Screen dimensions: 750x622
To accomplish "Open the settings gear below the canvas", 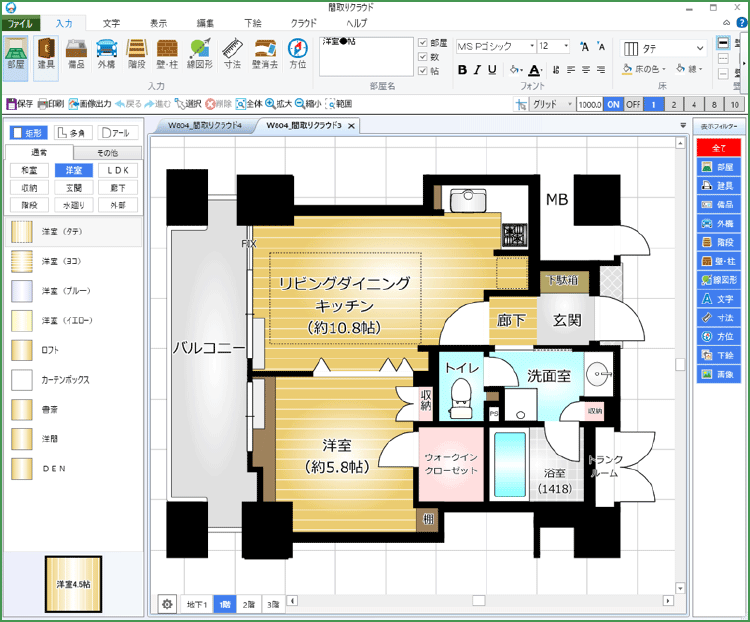I will coord(166,603).
